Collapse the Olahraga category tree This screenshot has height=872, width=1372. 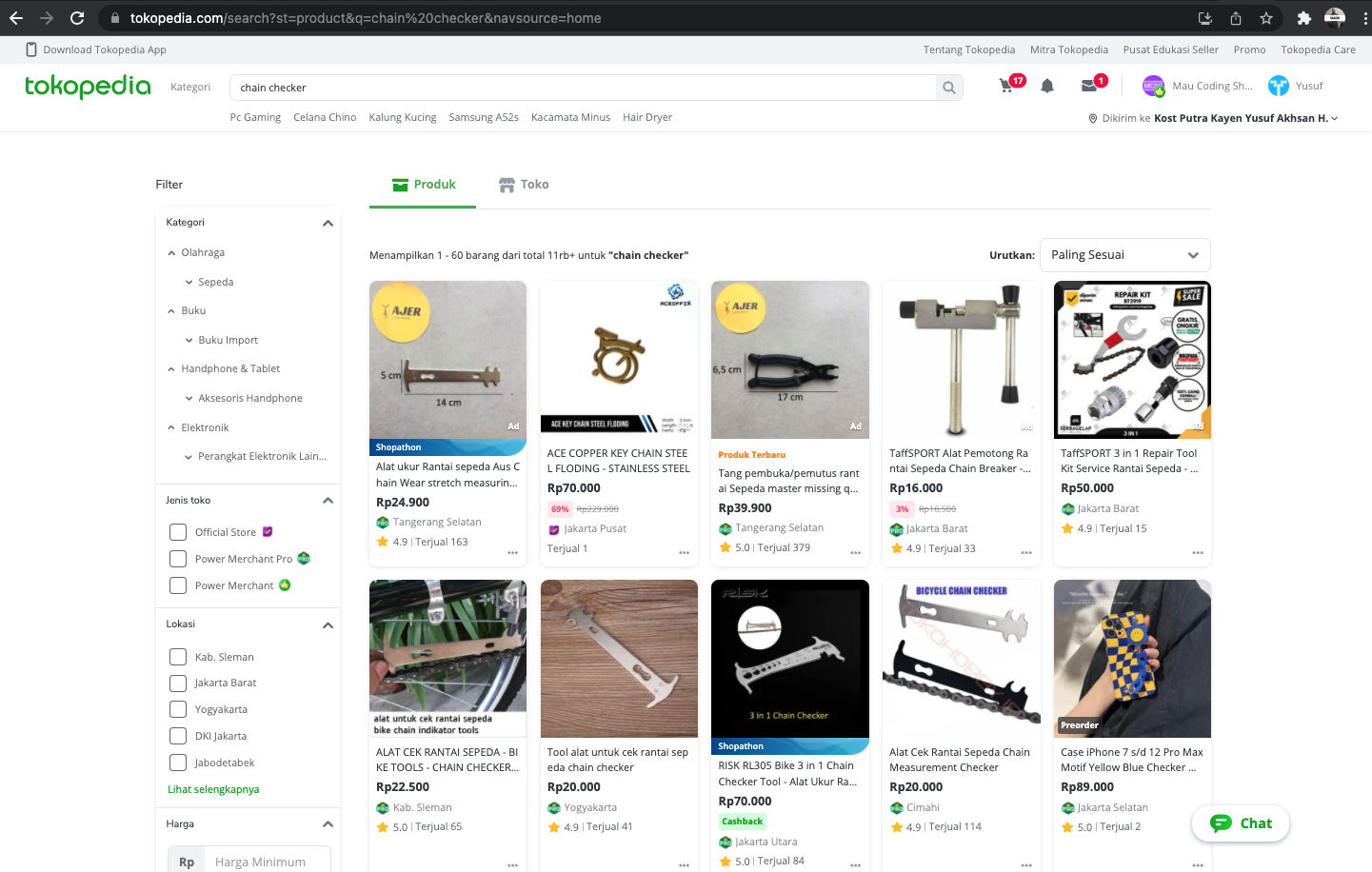[171, 253]
